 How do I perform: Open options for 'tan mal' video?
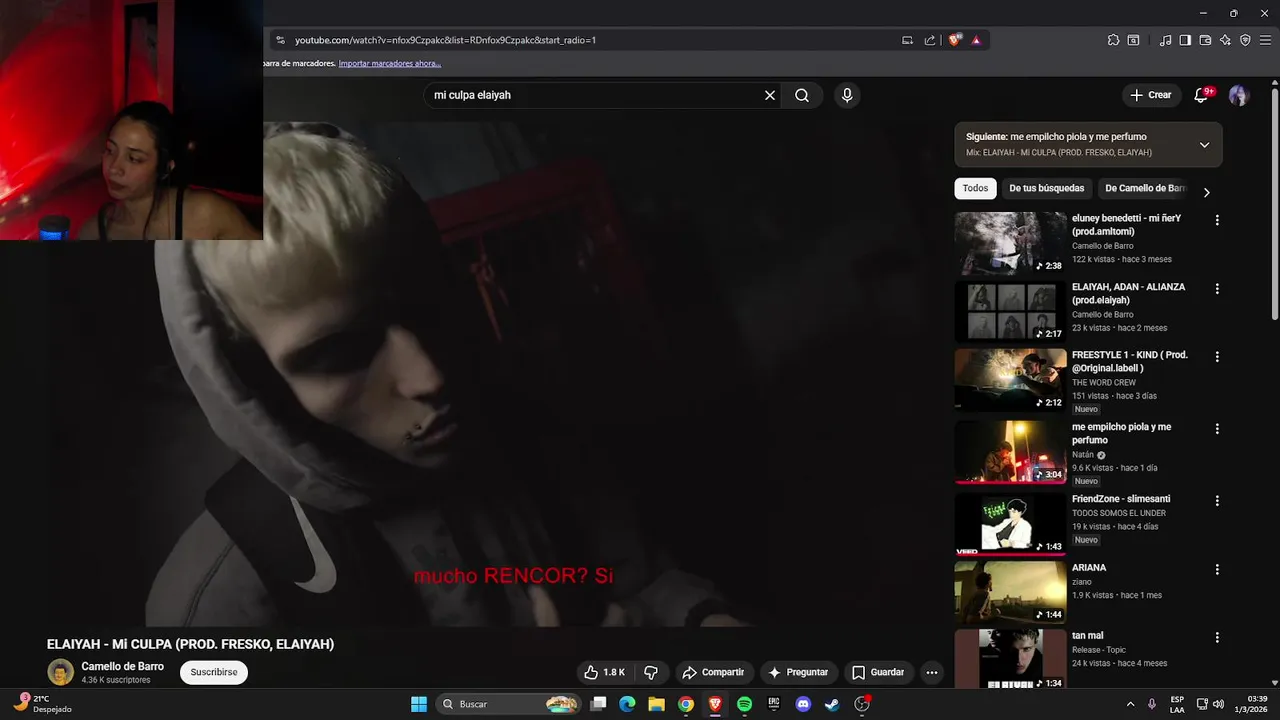(x=1217, y=638)
